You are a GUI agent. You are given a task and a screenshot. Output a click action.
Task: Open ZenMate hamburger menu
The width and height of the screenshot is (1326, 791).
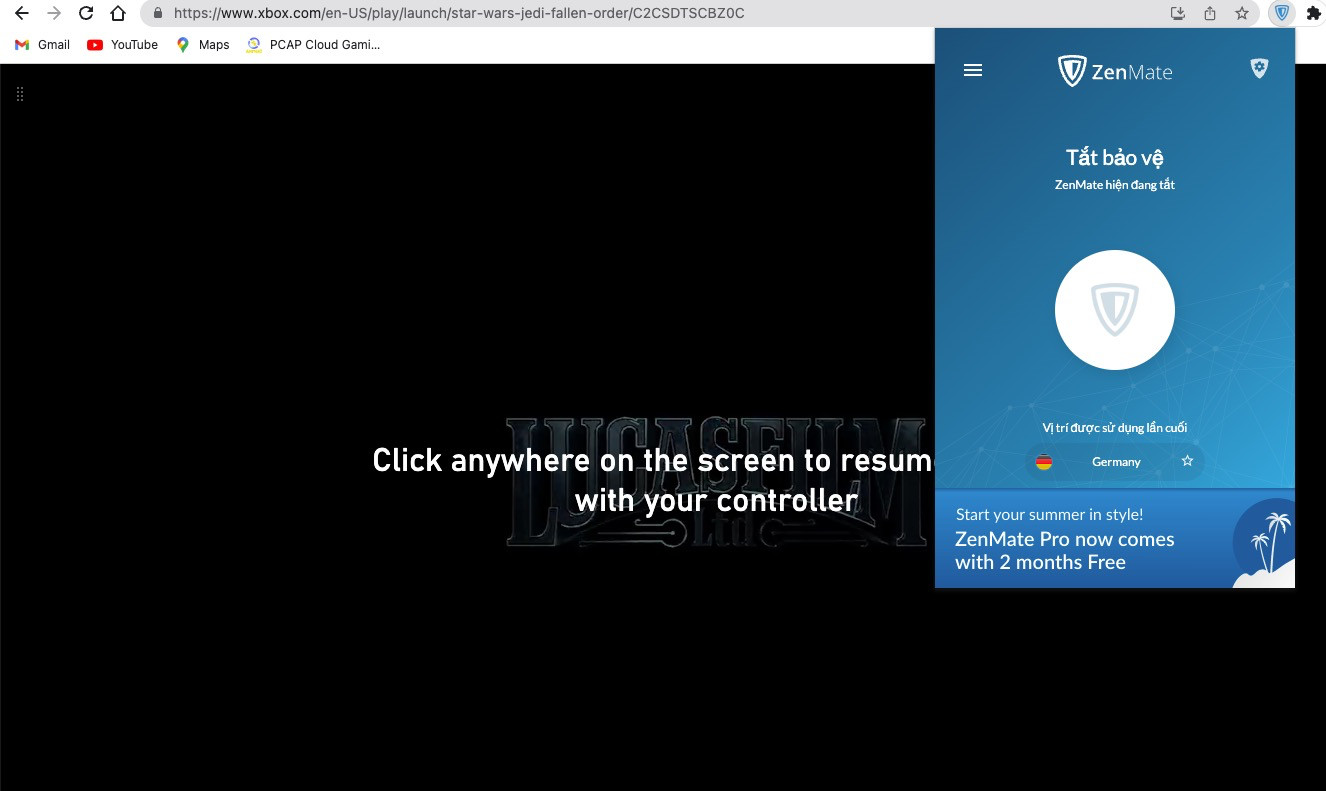point(973,70)
